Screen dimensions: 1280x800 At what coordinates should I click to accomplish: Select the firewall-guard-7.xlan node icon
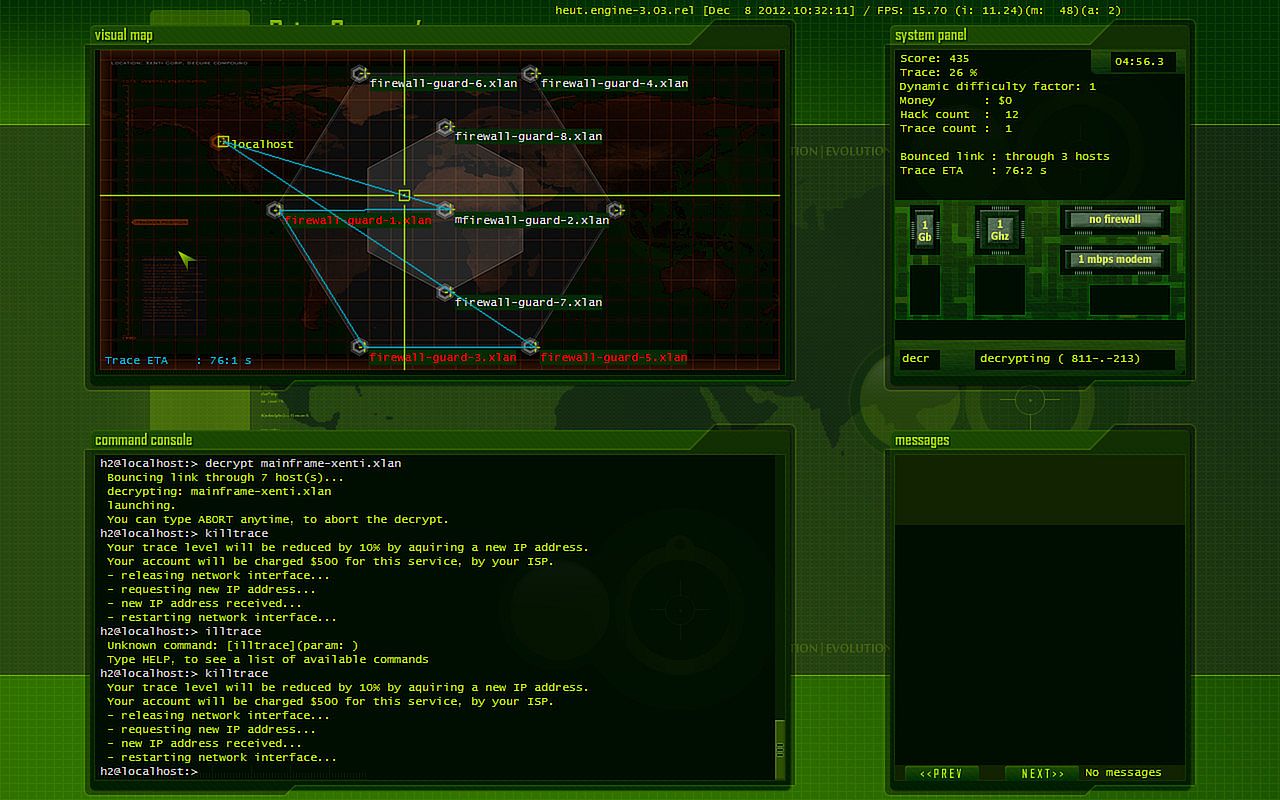click(445, 292)
